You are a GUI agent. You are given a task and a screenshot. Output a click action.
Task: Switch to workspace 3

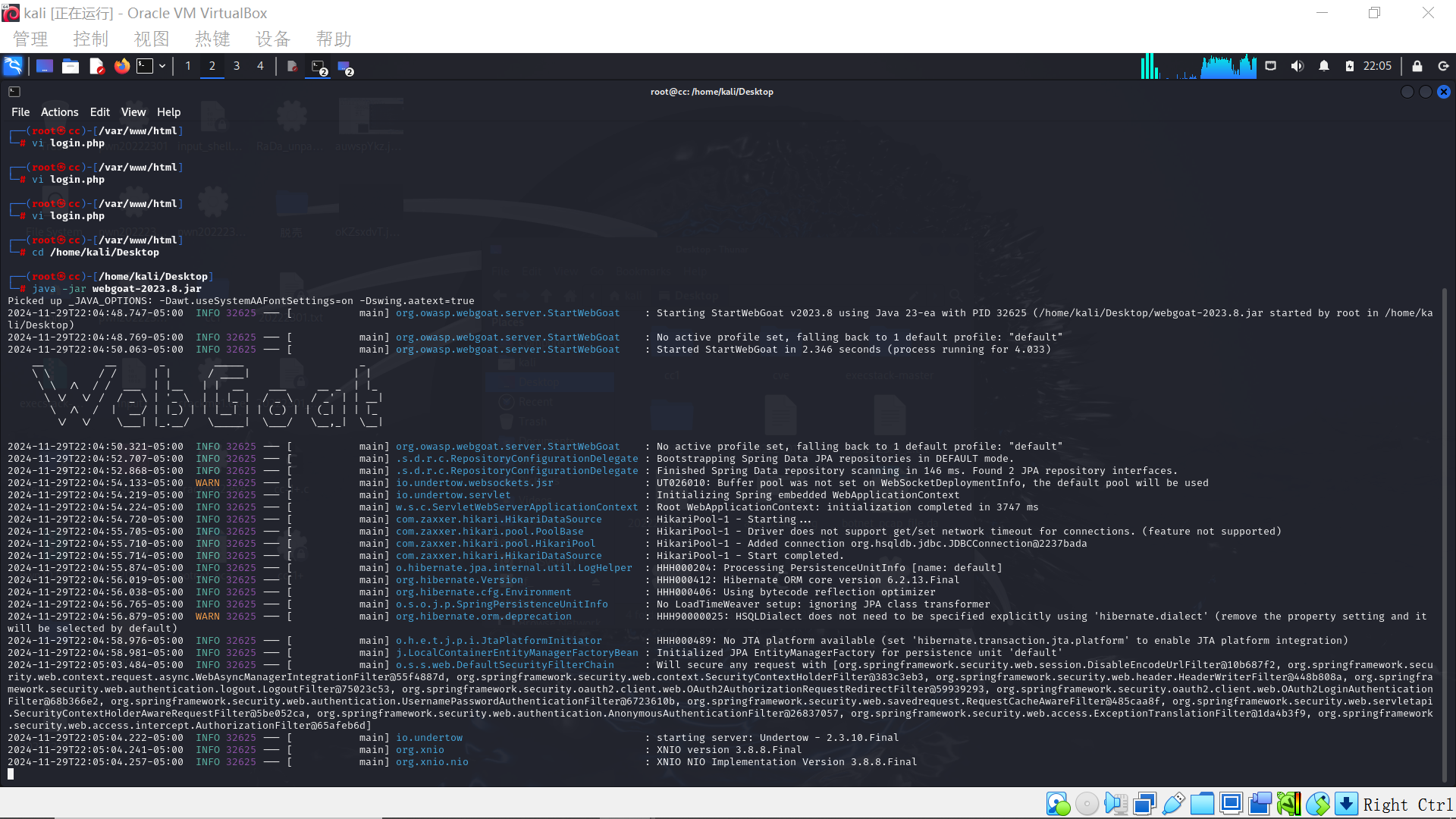coord(237,66)
